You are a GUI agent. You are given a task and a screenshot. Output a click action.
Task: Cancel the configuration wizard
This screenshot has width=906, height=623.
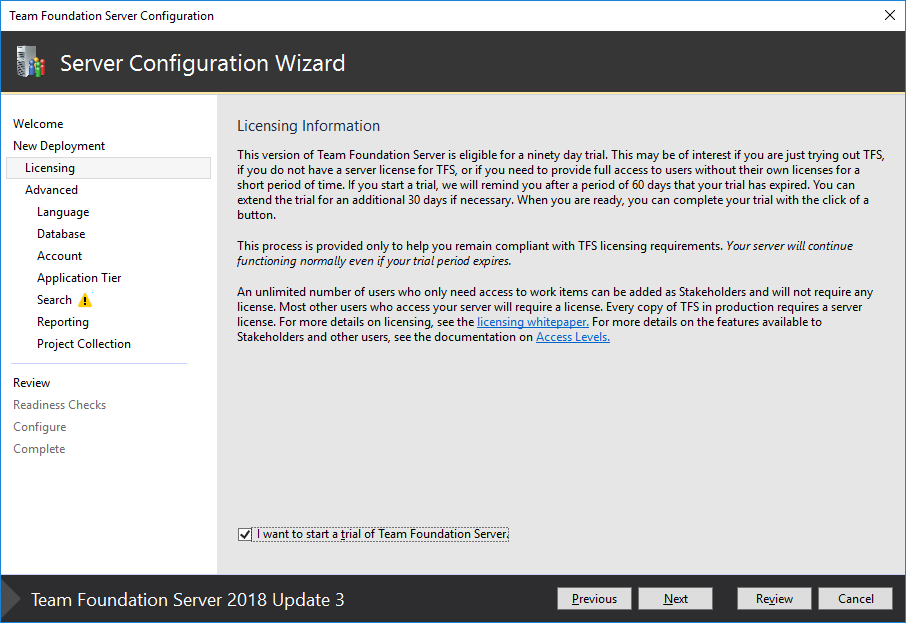tap(855, 599)
